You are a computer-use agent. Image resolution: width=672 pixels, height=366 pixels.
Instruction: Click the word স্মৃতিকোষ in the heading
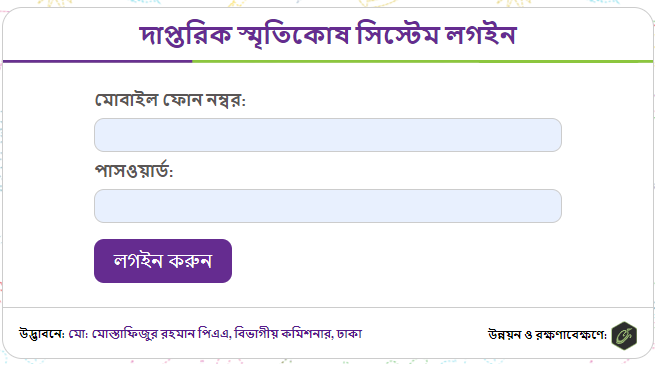[x=294, y=35]
